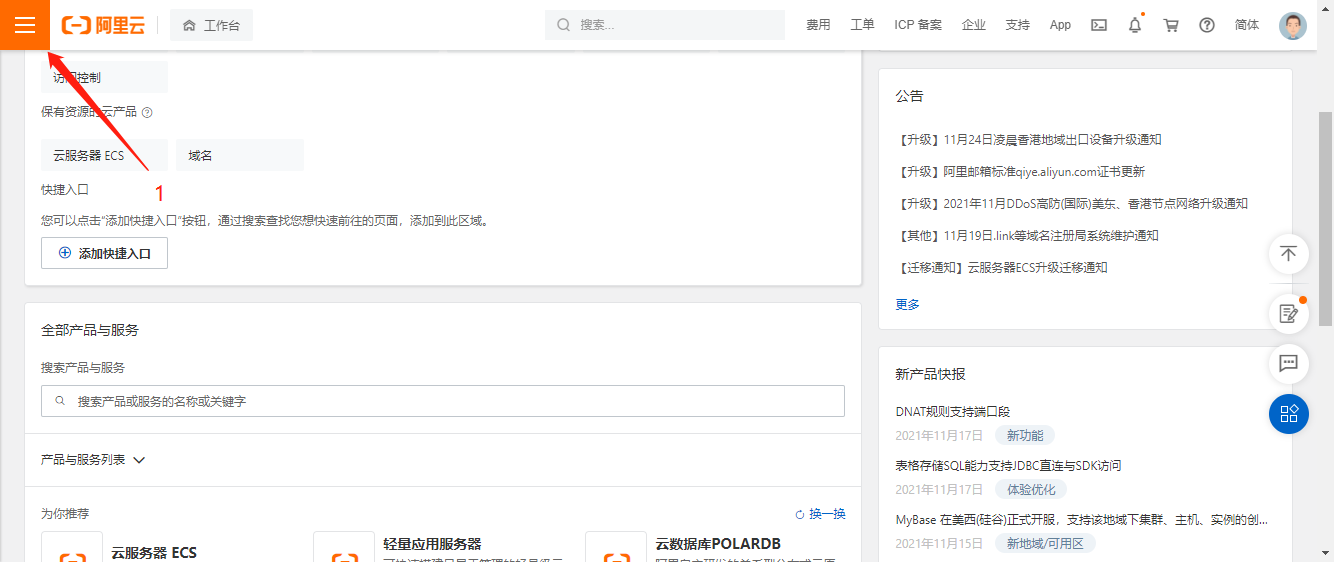Open the 工作台 workbench home button
This screenshot has width=1334, height=562.
click(211, 25)
